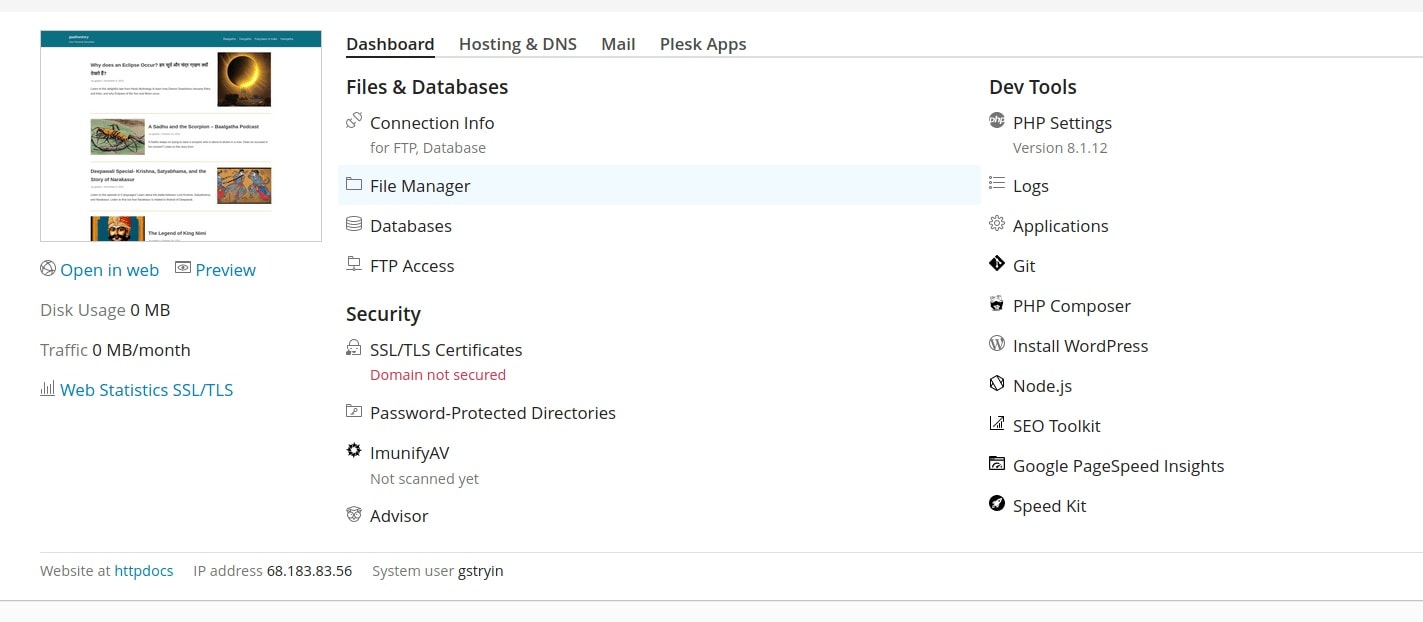Image resolution: width=1423 pixels, height=622 pixels.
Task: Click the Web Statistics bar chart icon
Action: tap(47, 388)
